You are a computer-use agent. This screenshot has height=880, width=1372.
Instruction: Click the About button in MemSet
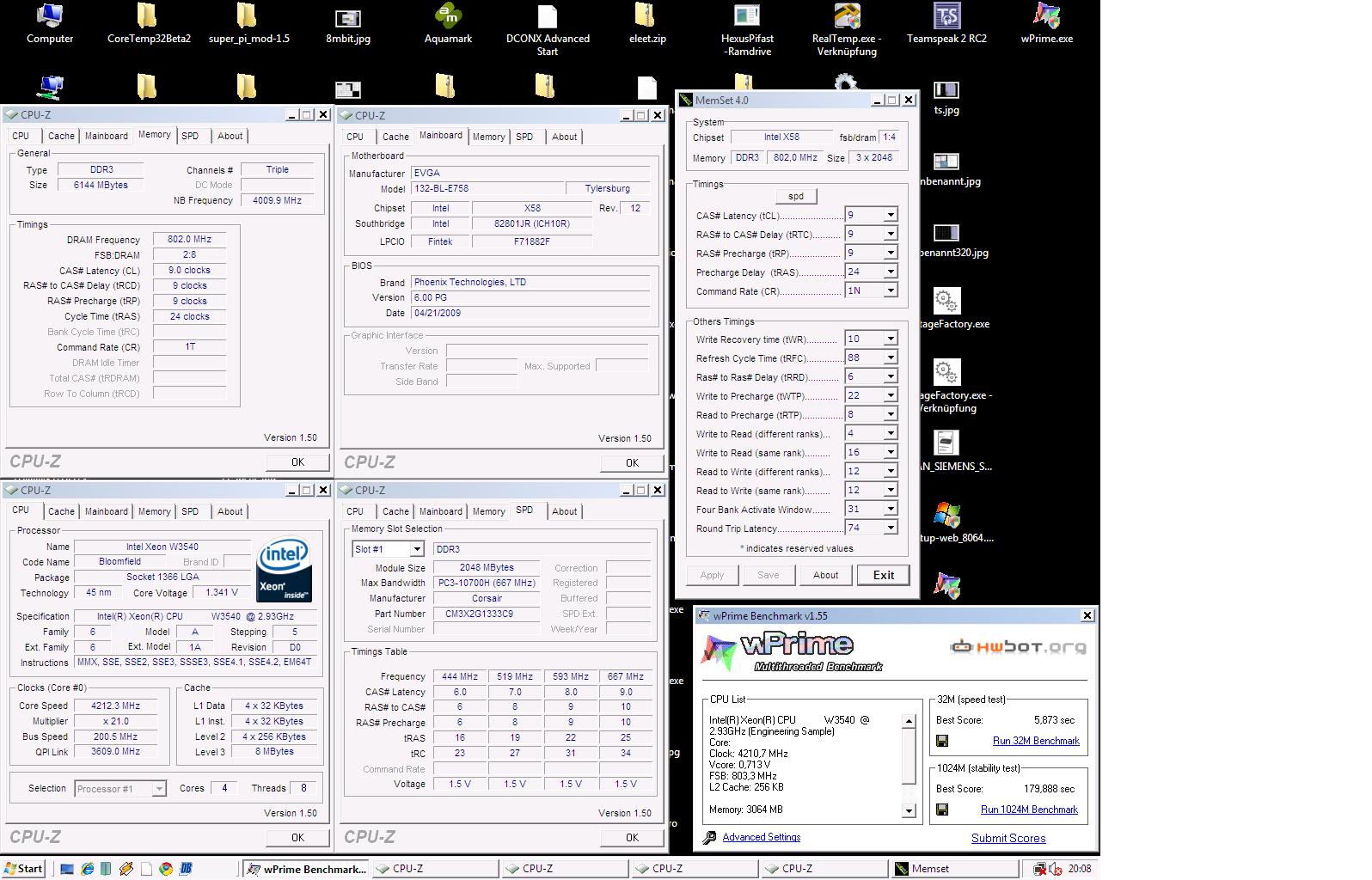pyautogui.click(x=825, y=575)
